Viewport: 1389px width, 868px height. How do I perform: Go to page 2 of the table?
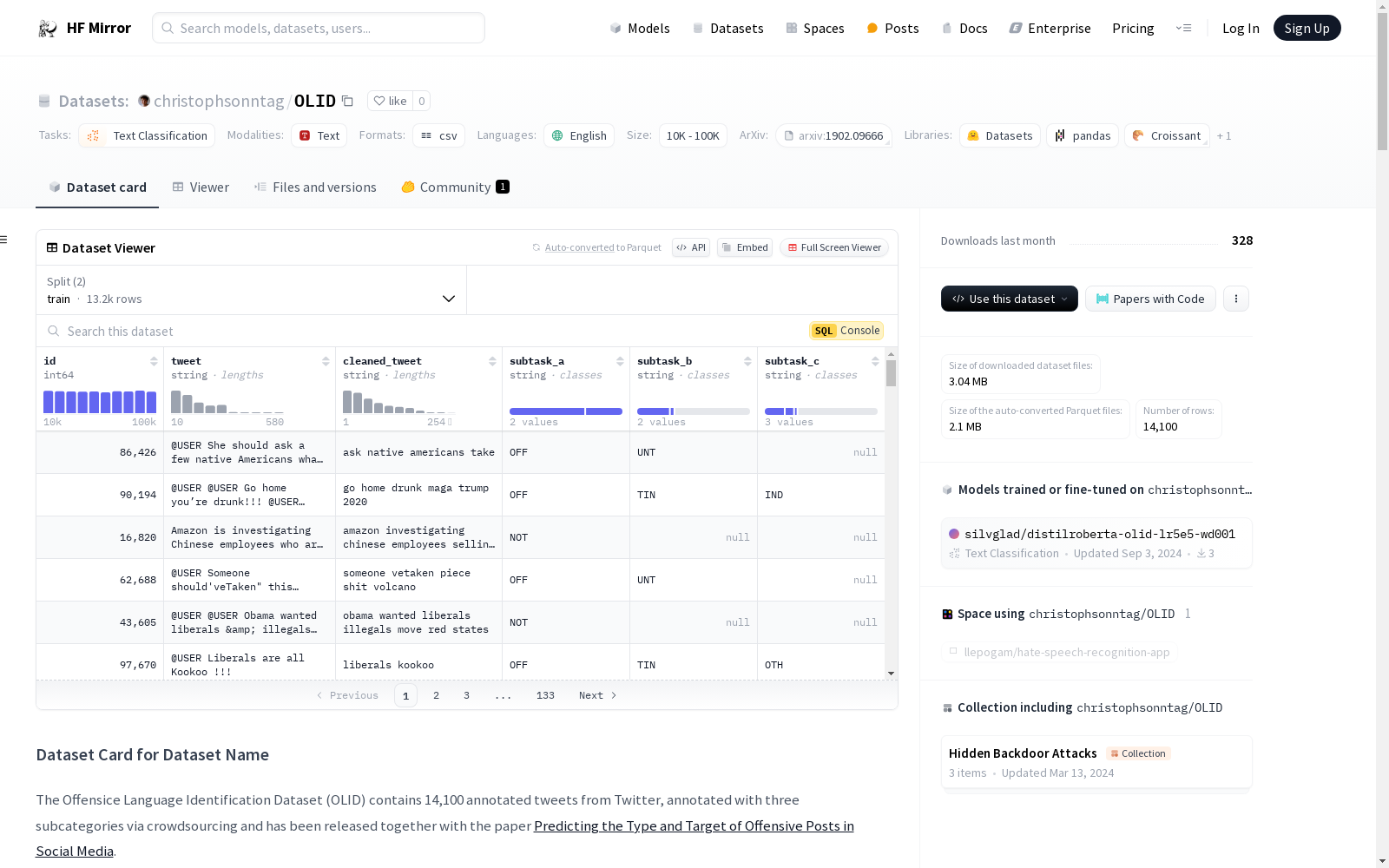coord(436,695)
